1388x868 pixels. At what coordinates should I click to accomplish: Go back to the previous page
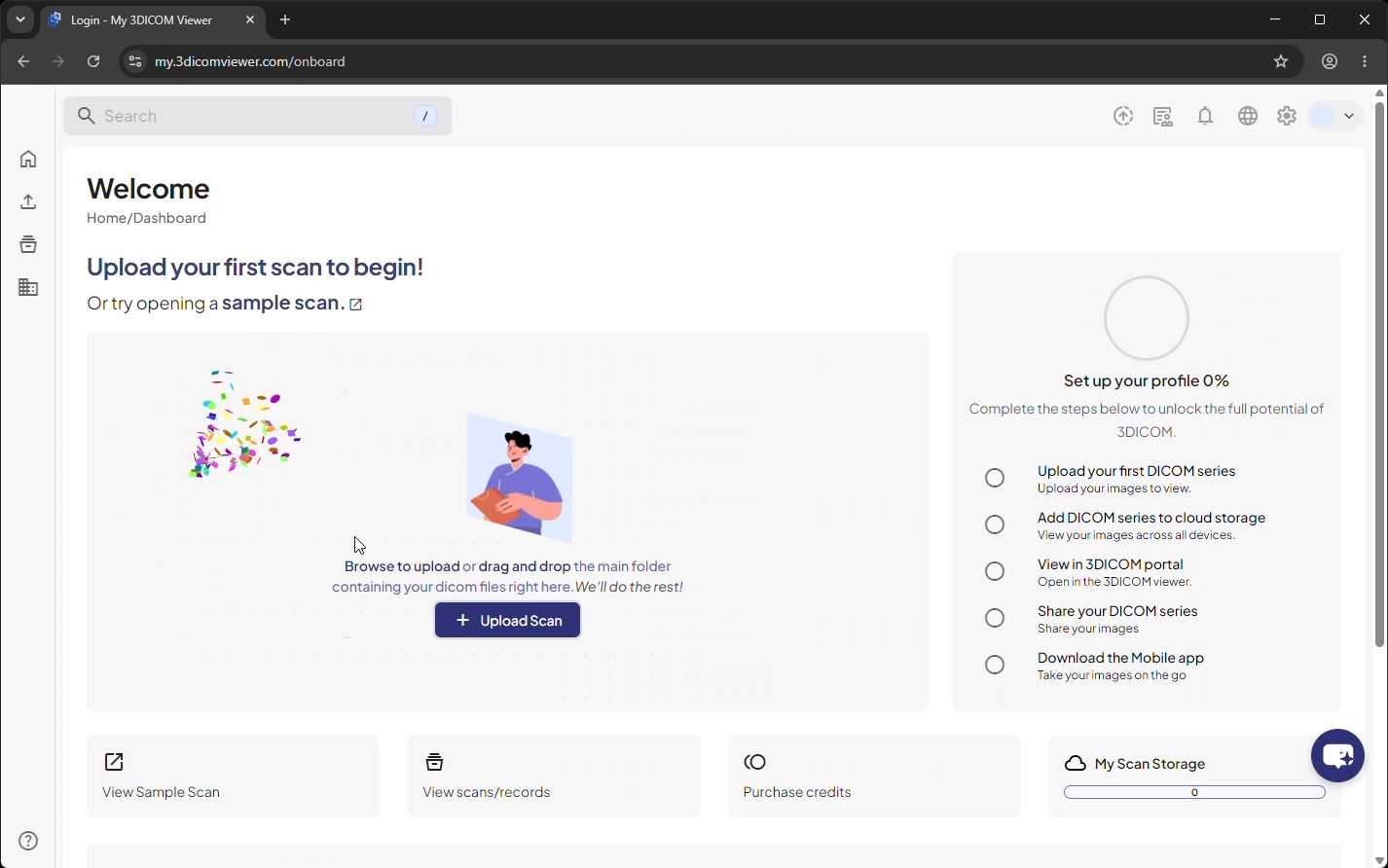[x=23, y=61]
